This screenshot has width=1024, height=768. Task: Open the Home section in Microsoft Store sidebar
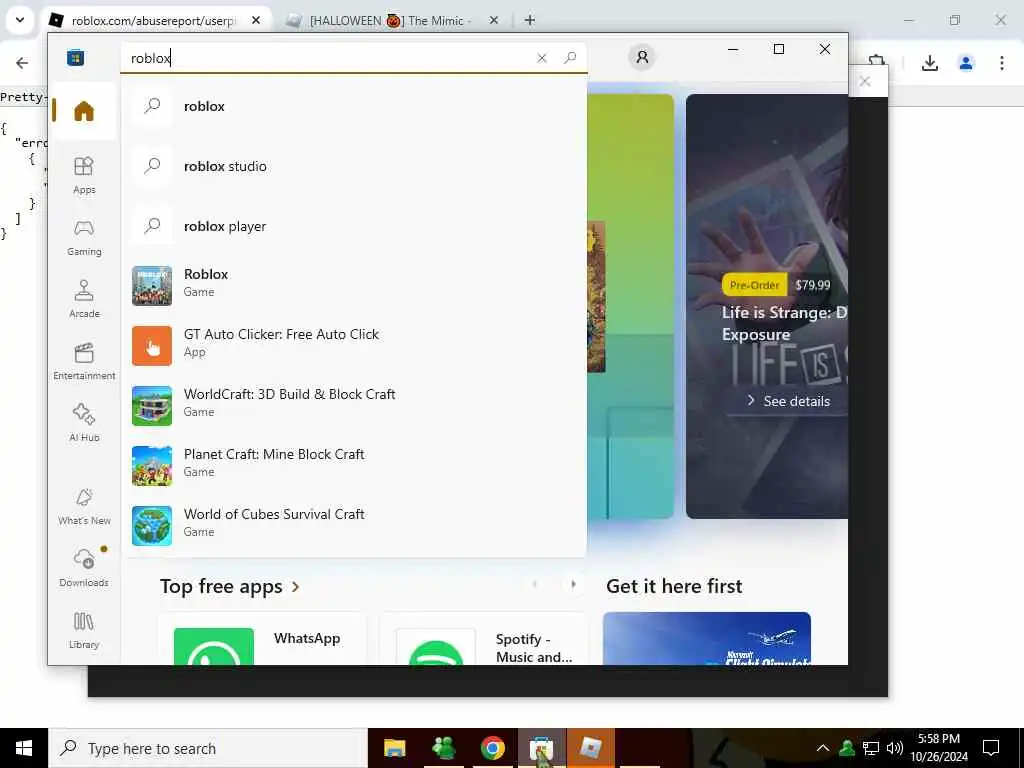tap(84, 111)
